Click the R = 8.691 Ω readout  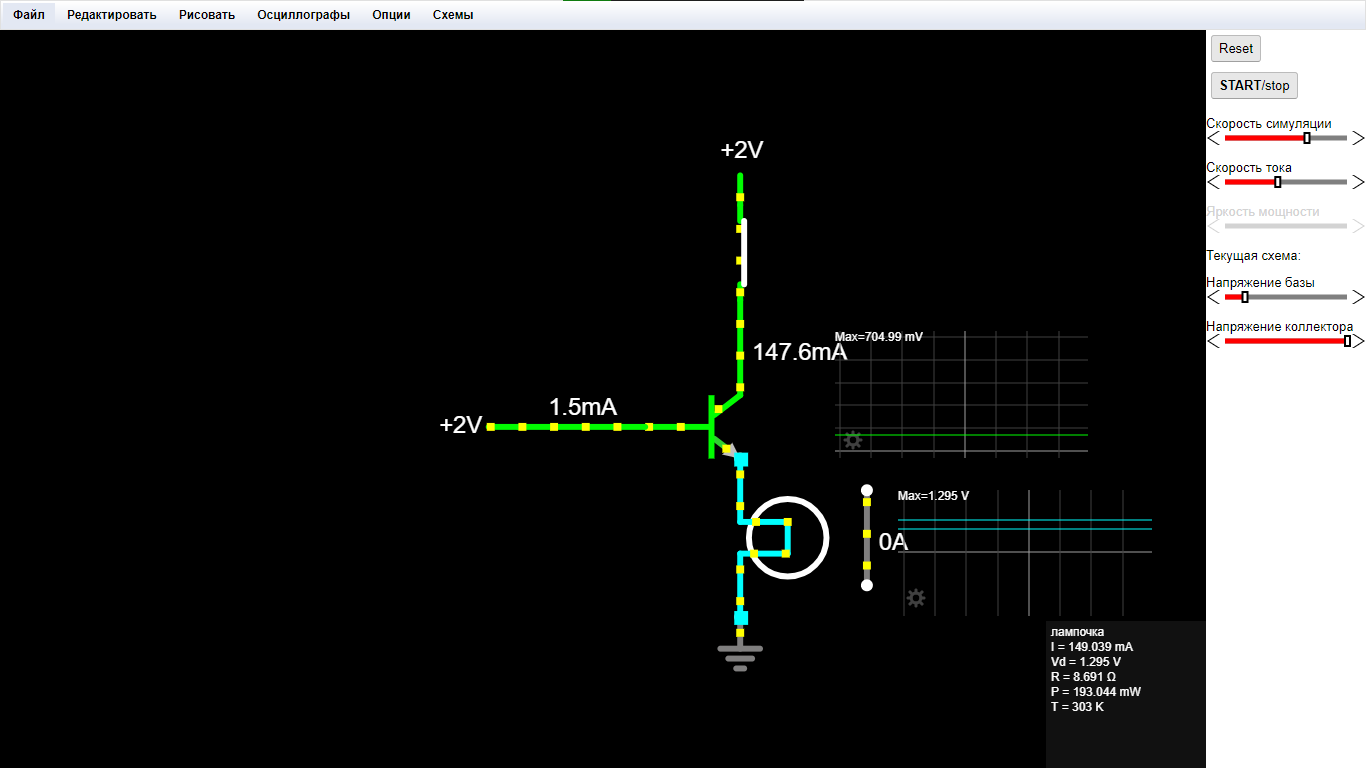tap(1083, 677)
